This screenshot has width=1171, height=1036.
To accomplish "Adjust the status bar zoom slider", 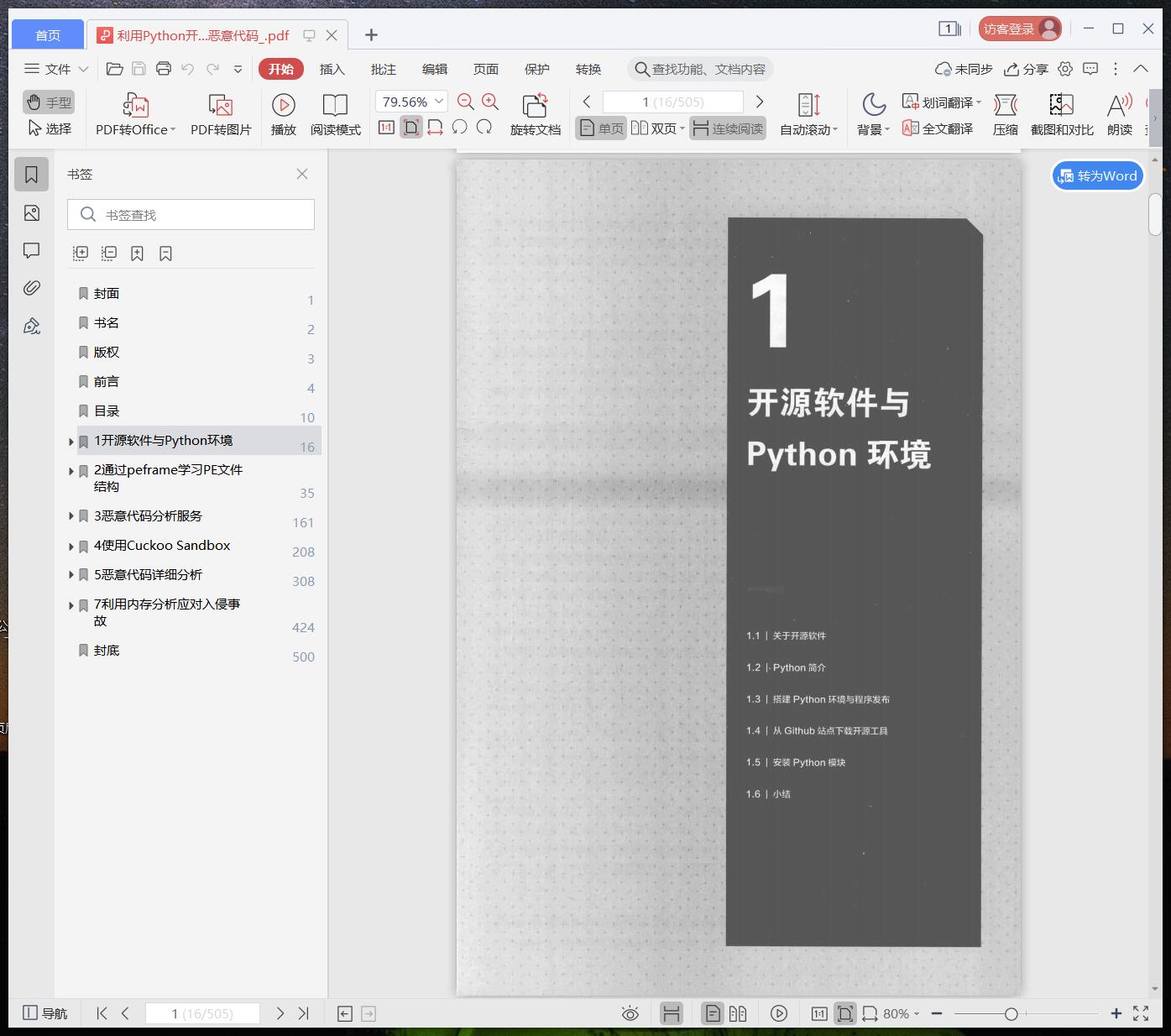I will tap(1012, 1014).
